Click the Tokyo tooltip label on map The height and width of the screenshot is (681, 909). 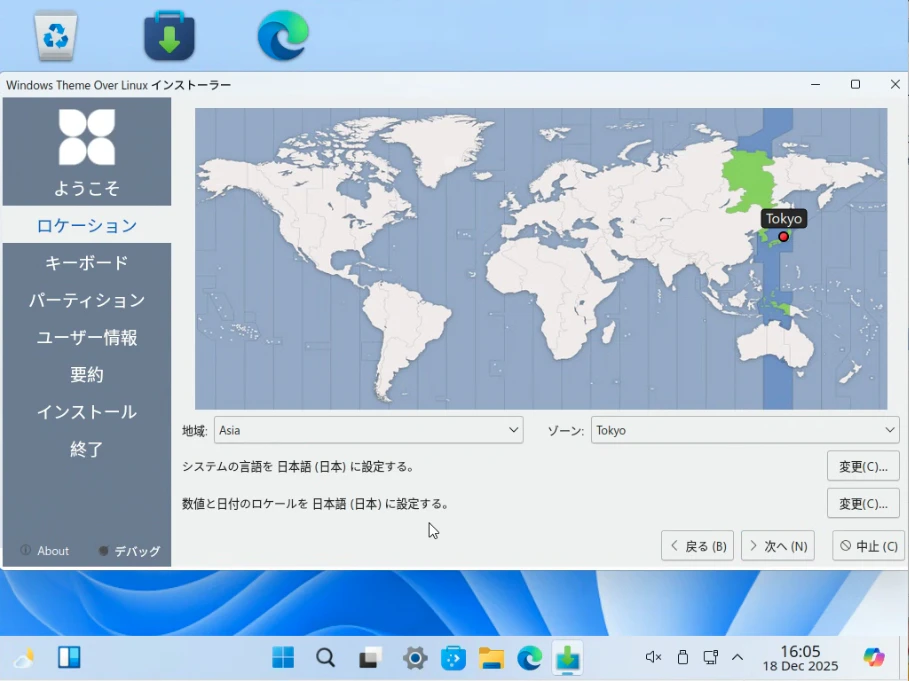click(784, 218)
